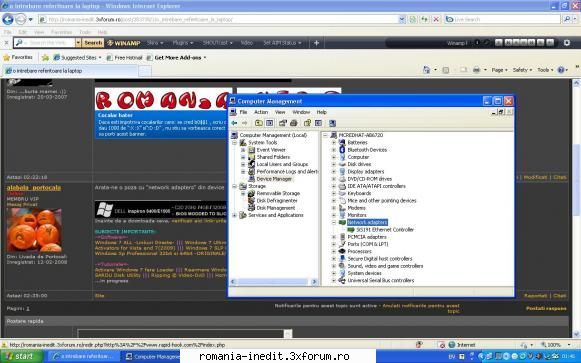Close the Winamp toolbar with its X

tap(6, 43)
